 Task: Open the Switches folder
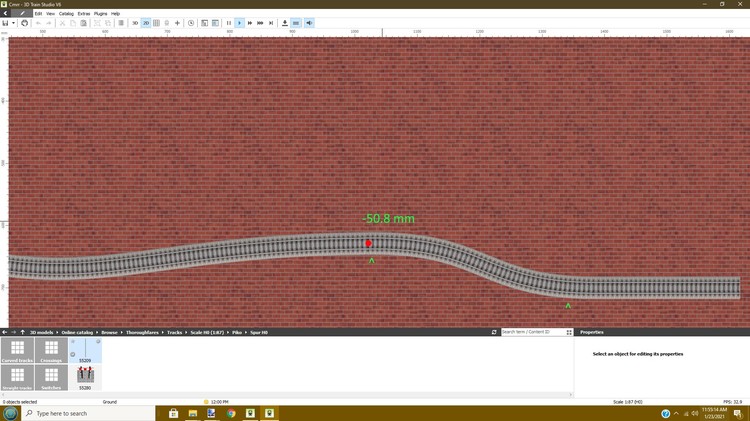[51, 377]
